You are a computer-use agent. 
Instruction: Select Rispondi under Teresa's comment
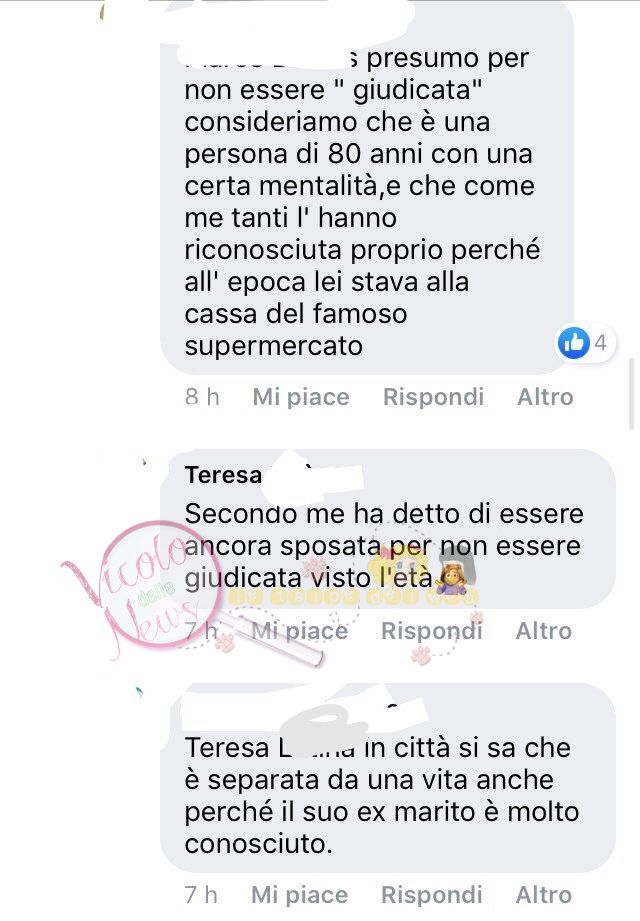(432, 631)
